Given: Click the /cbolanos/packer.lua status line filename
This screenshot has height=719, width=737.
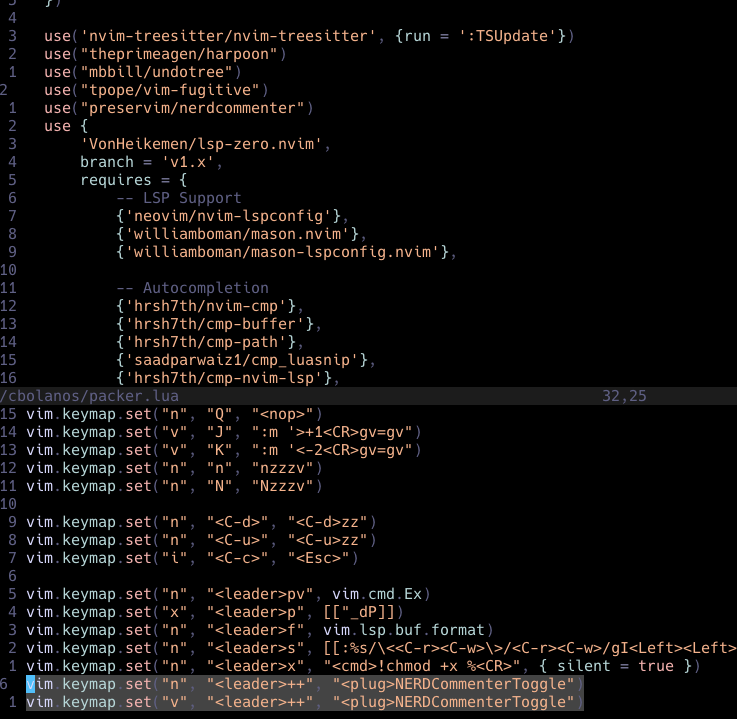Looking at the screenshot, I should (x=89, y=396).
